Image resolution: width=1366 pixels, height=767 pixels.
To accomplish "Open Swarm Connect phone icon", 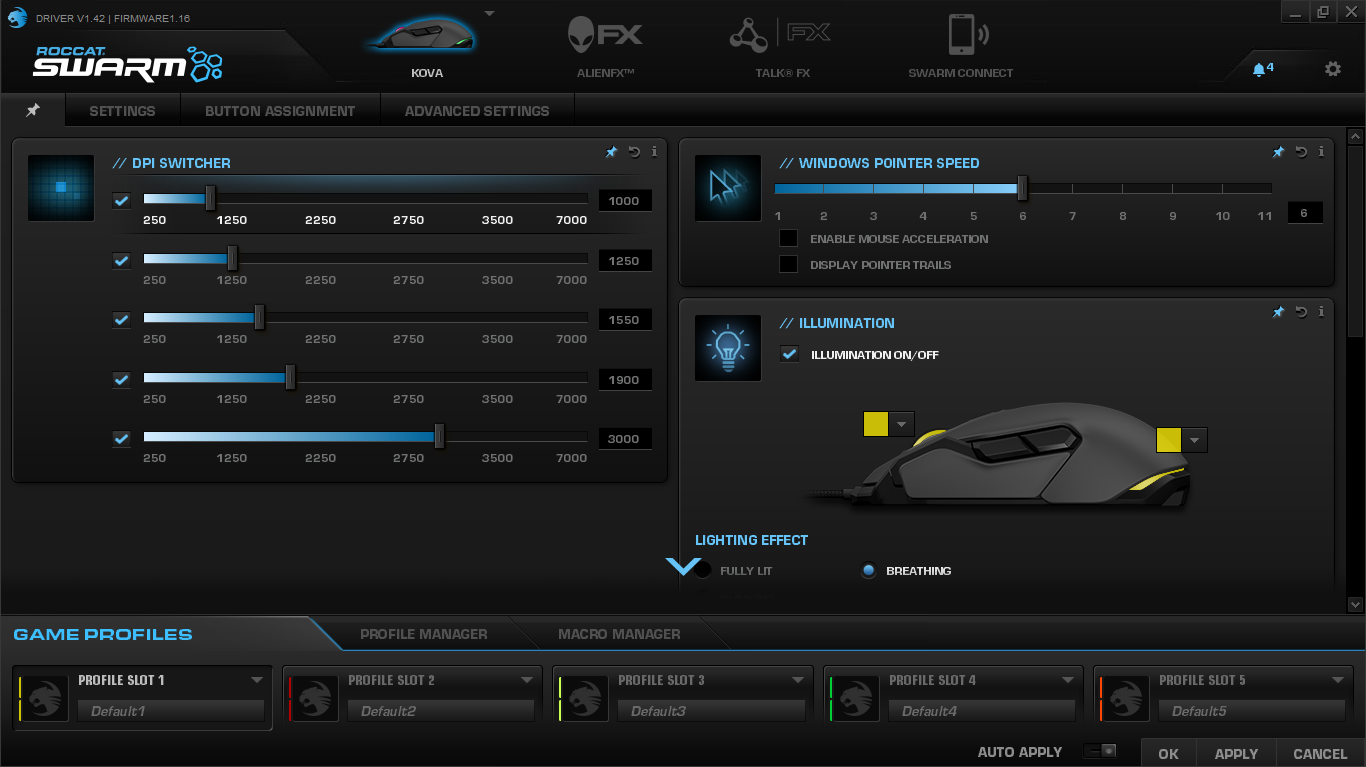I will pyautogui.click(x=968, y=35).
